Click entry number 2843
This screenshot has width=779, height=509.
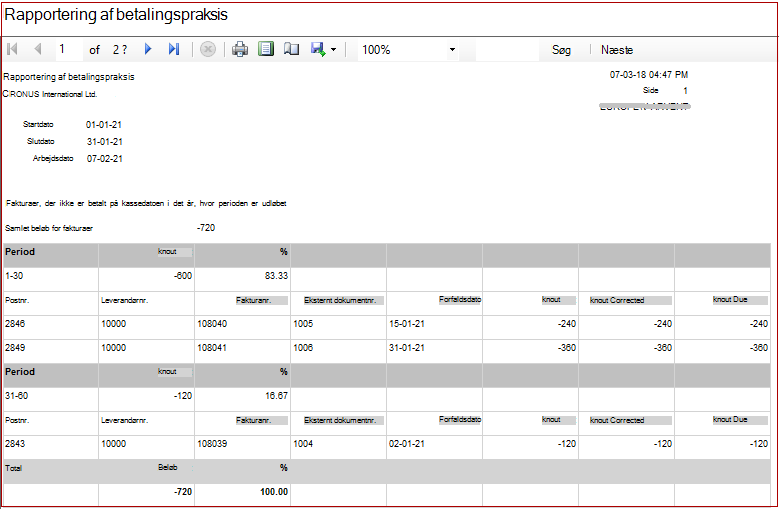click(15, 443)
